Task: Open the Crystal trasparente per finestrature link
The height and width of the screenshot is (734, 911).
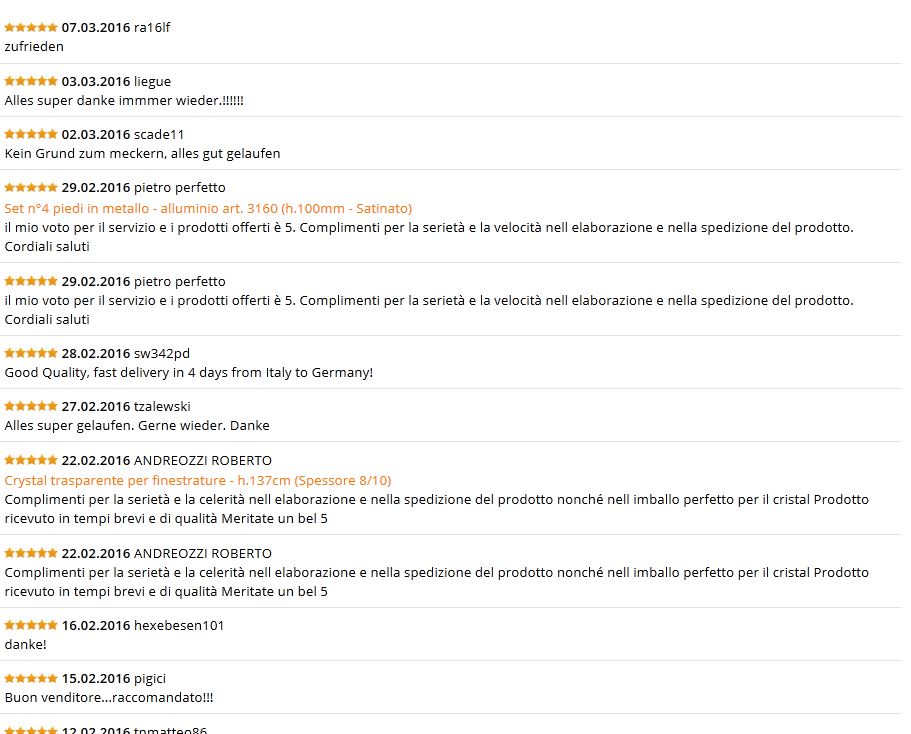Action: [x=198, y=480]
